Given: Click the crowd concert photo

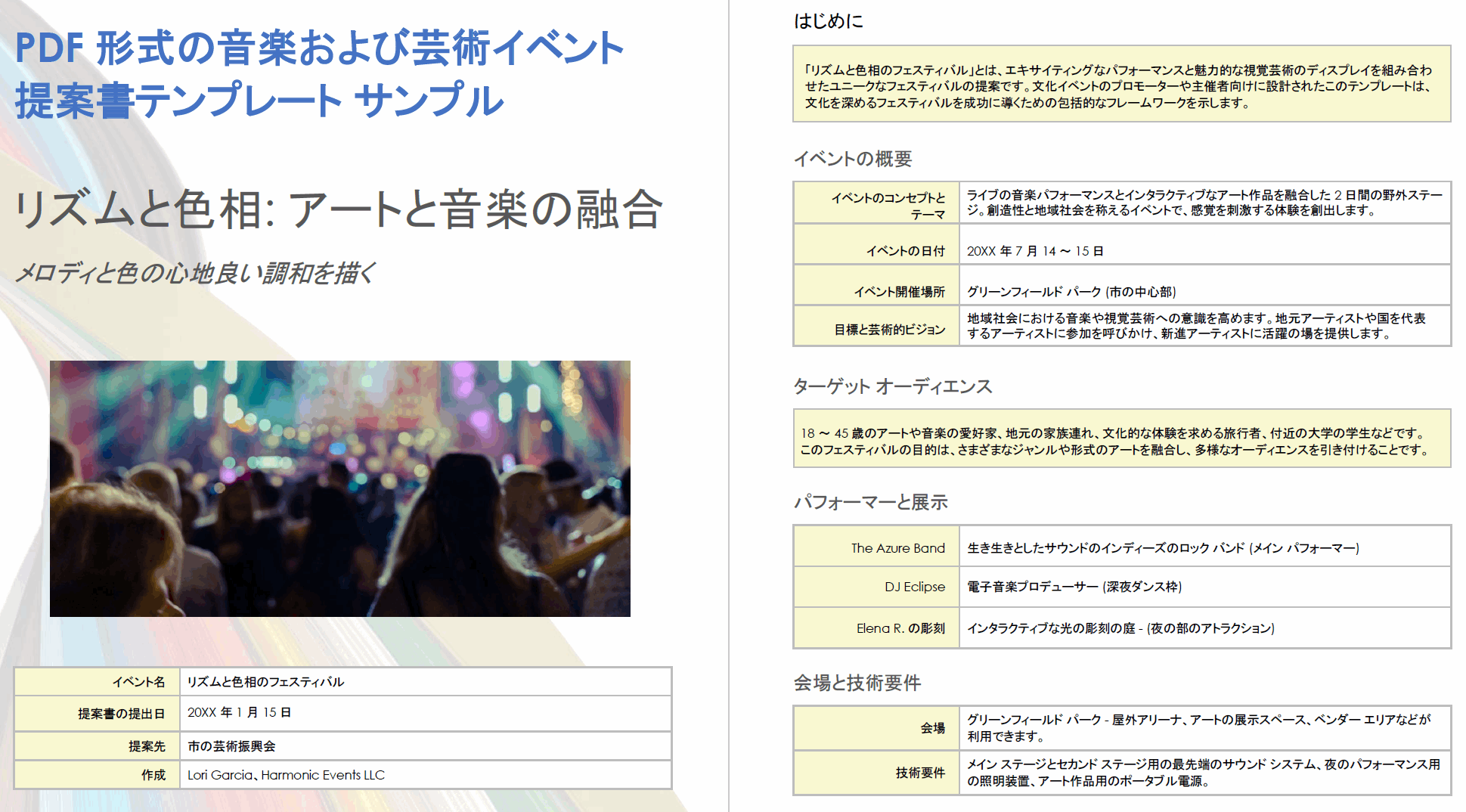Looking at the screenshot, I should pos(340,489).
